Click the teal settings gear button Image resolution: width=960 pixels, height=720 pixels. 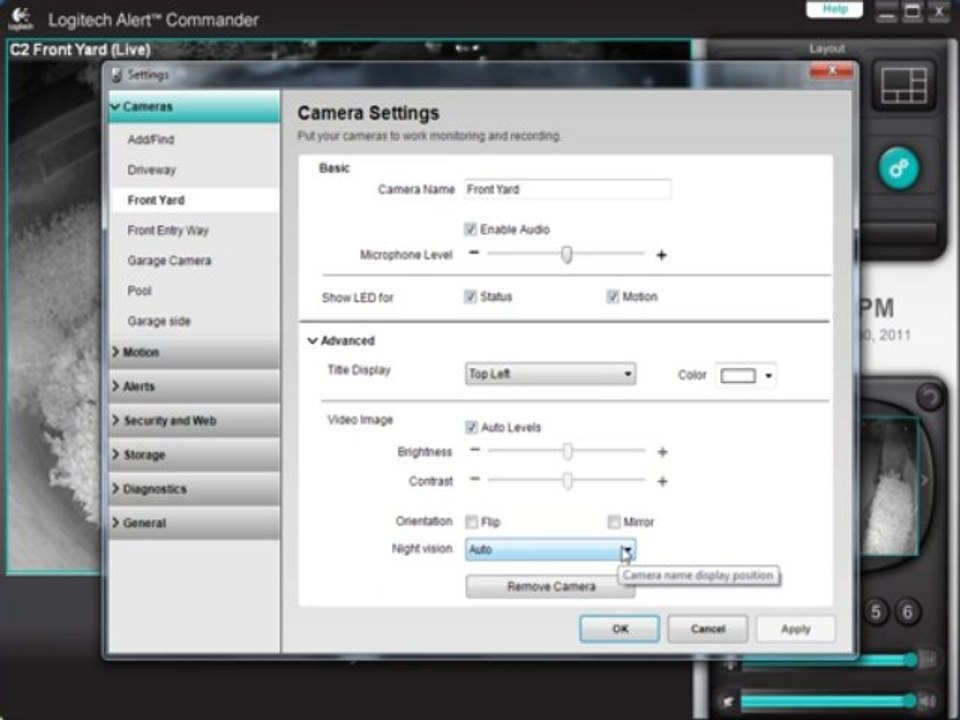click(x=898, y=168)
